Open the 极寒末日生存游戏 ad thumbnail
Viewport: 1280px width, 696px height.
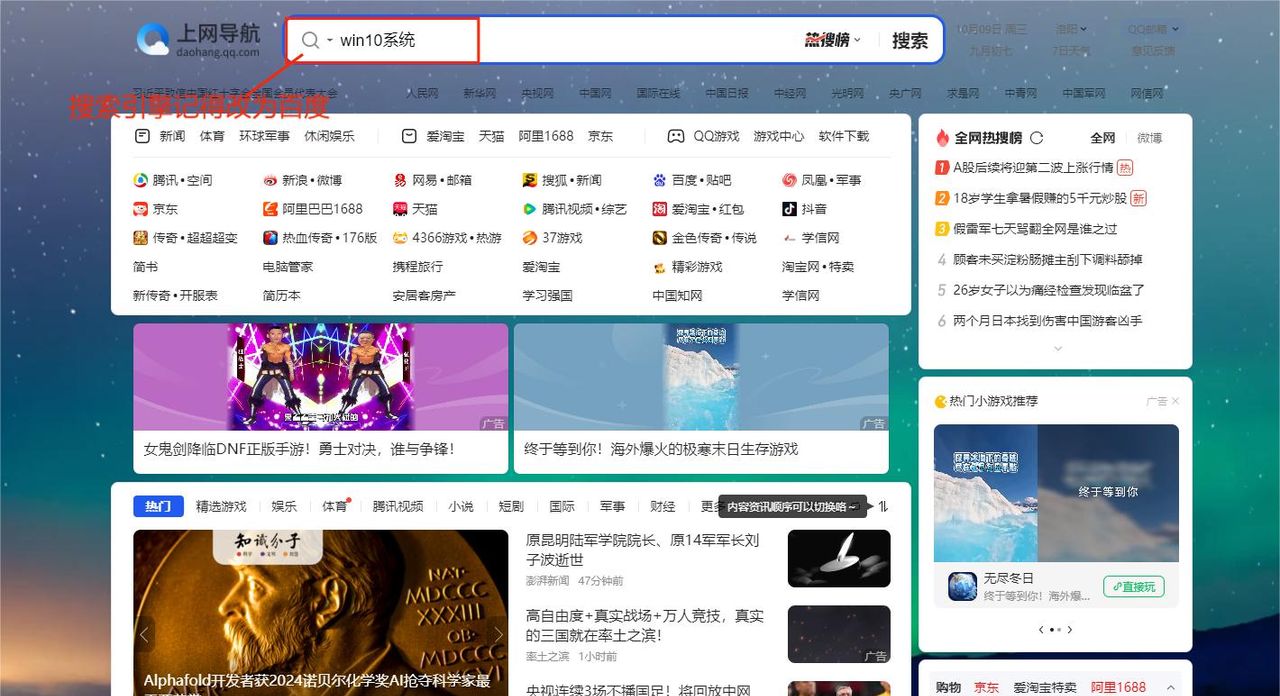coord(701,377)
